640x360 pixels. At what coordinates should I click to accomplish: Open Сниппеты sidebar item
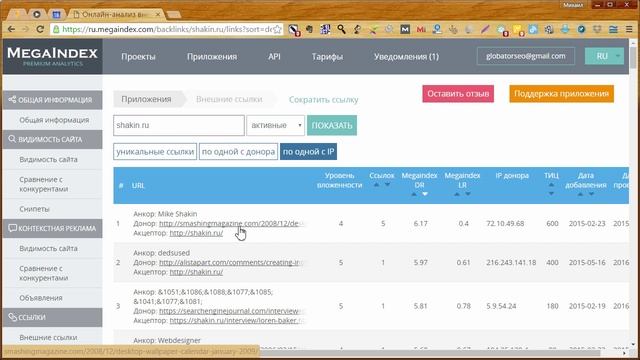click(x=34, y=209)
